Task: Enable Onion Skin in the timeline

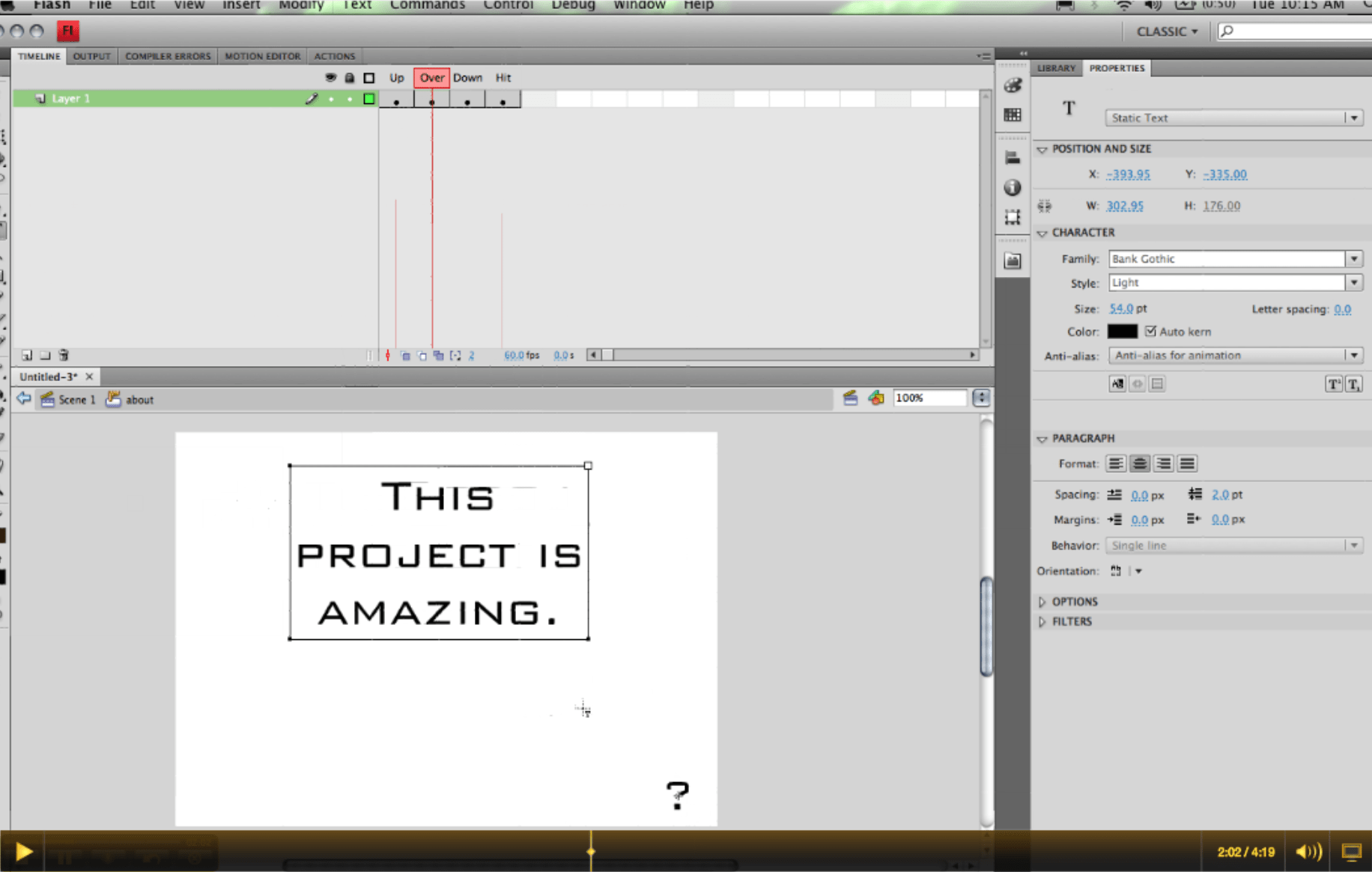Action: pyautogui.click(x=404, y=356)
